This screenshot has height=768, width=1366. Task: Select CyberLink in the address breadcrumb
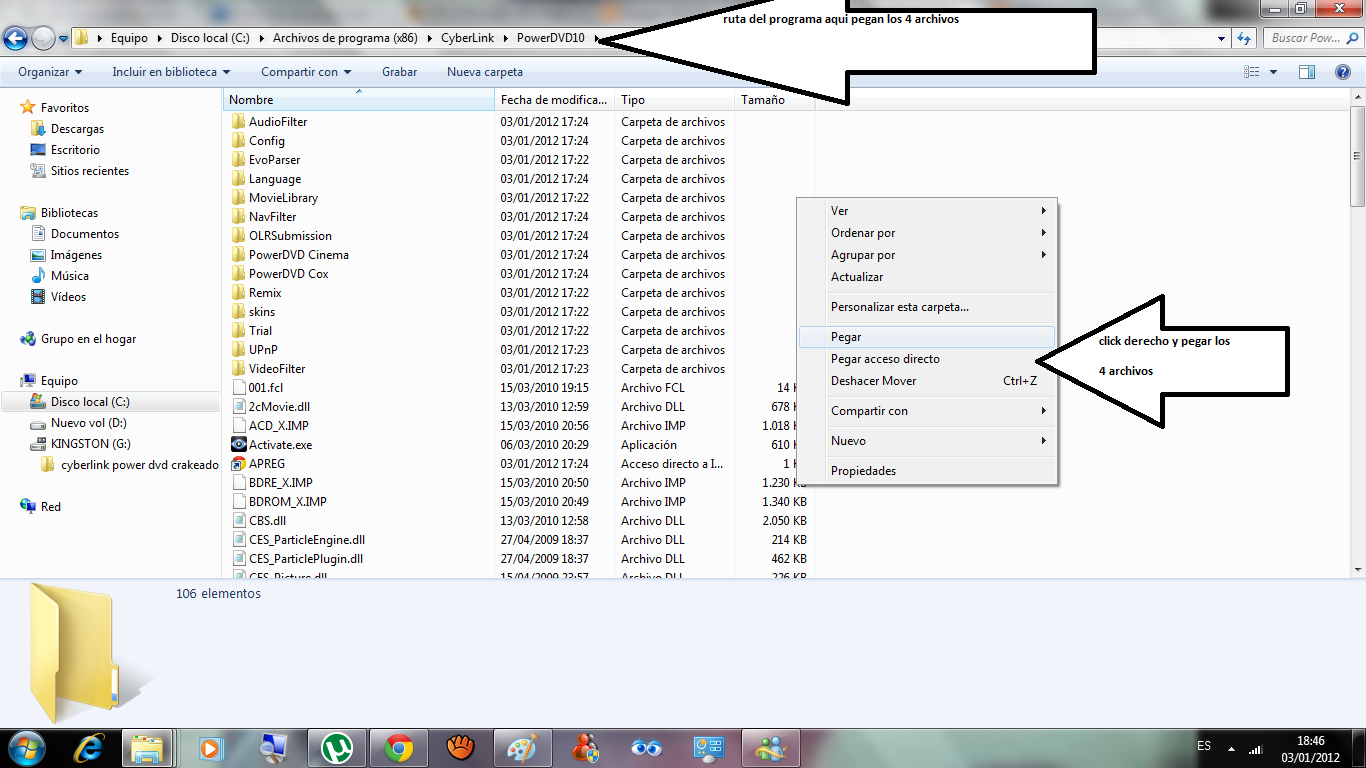pyautogui.click(x=467, y=38)
